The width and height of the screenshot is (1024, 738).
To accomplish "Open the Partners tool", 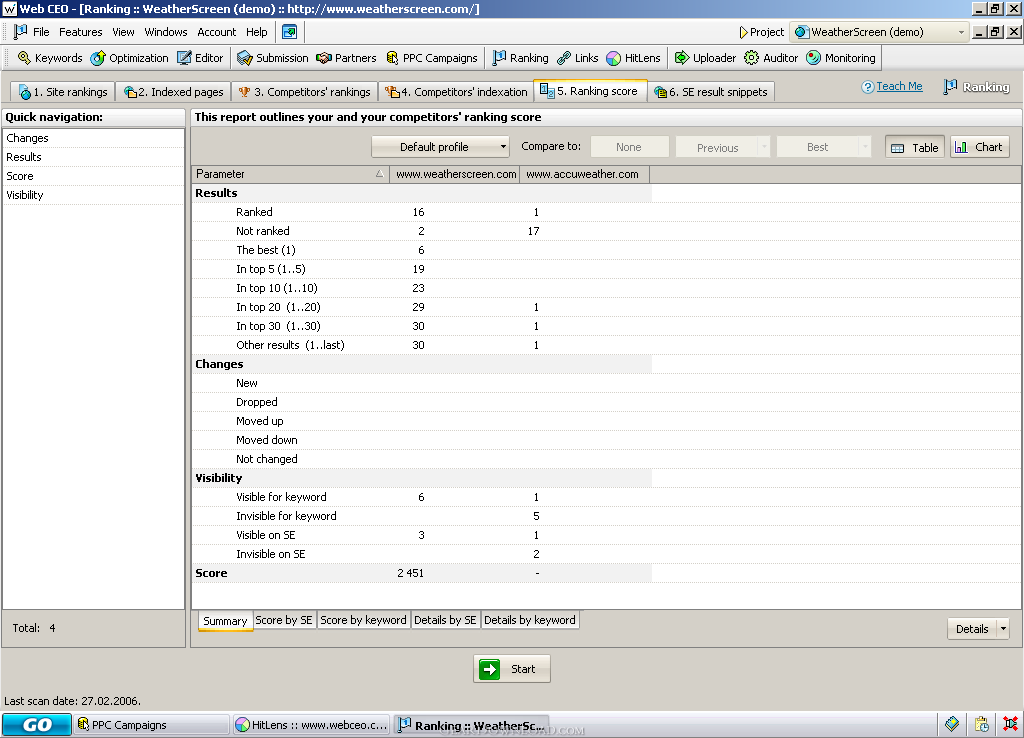I will pyautogui.click(x=346, y=58).
